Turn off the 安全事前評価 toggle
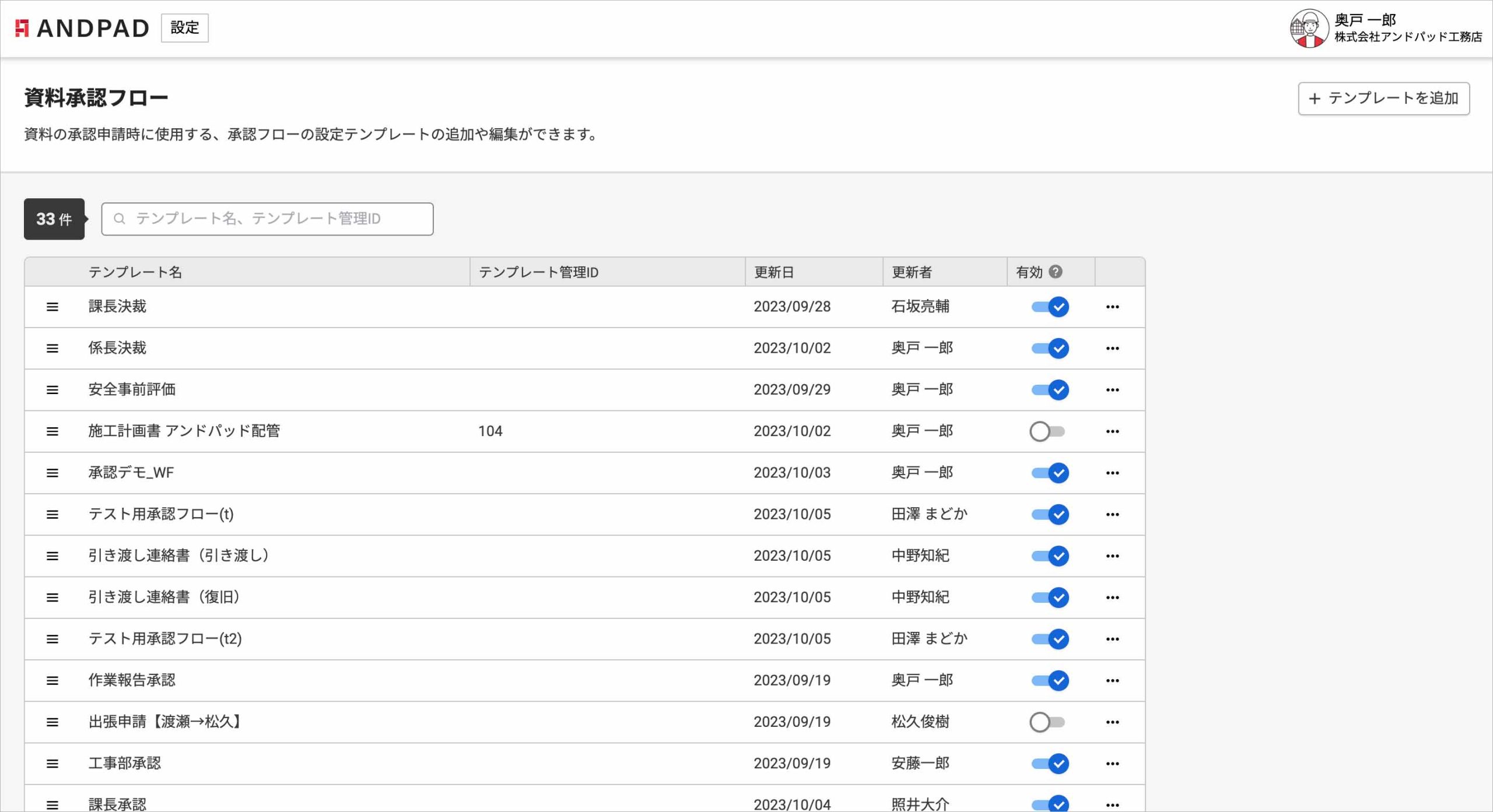The height and width of the screenshot is (812, 1493). click(x=1050, y=389)
